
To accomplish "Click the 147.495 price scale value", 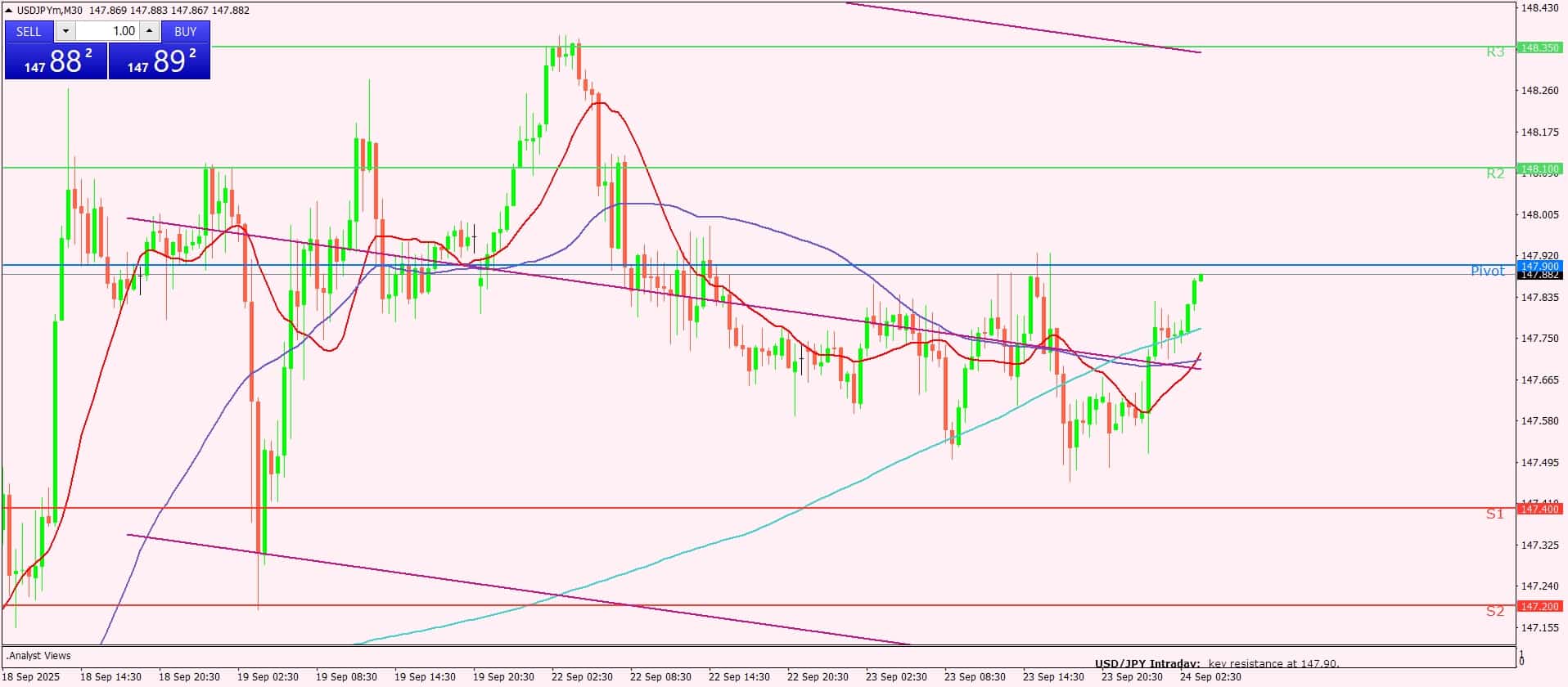I will click(1539, 462).
